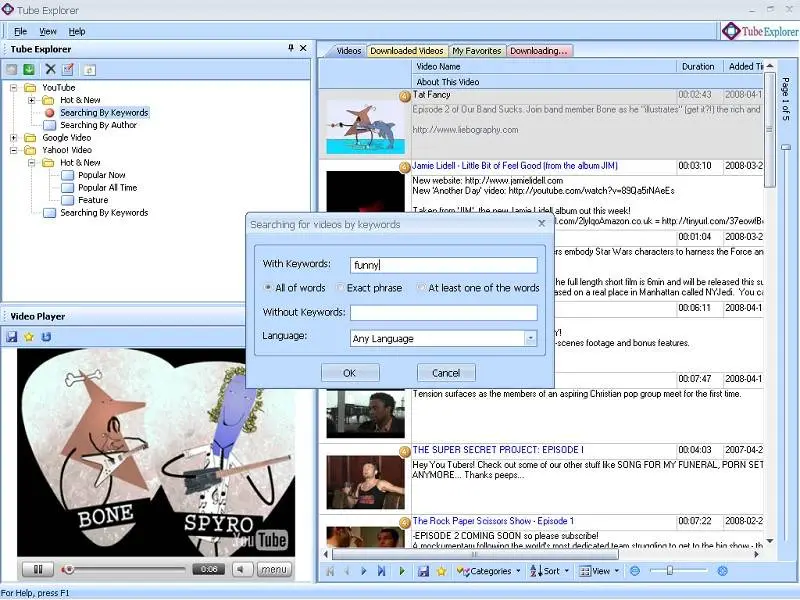Switch to the My Favorites tab

click(x=477, y=51)
